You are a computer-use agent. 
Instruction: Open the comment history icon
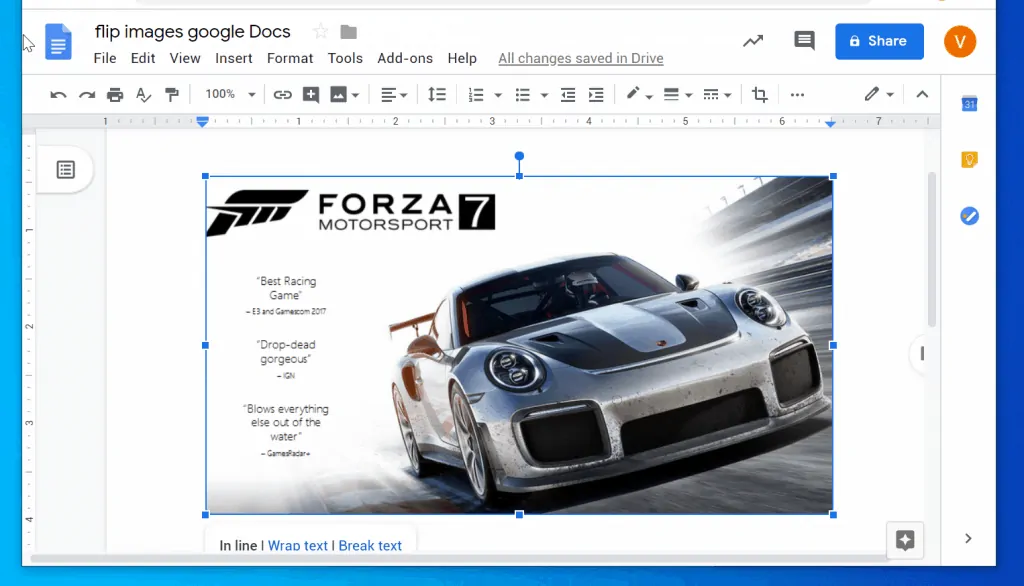pyautogui.click(x=804, y=41)
